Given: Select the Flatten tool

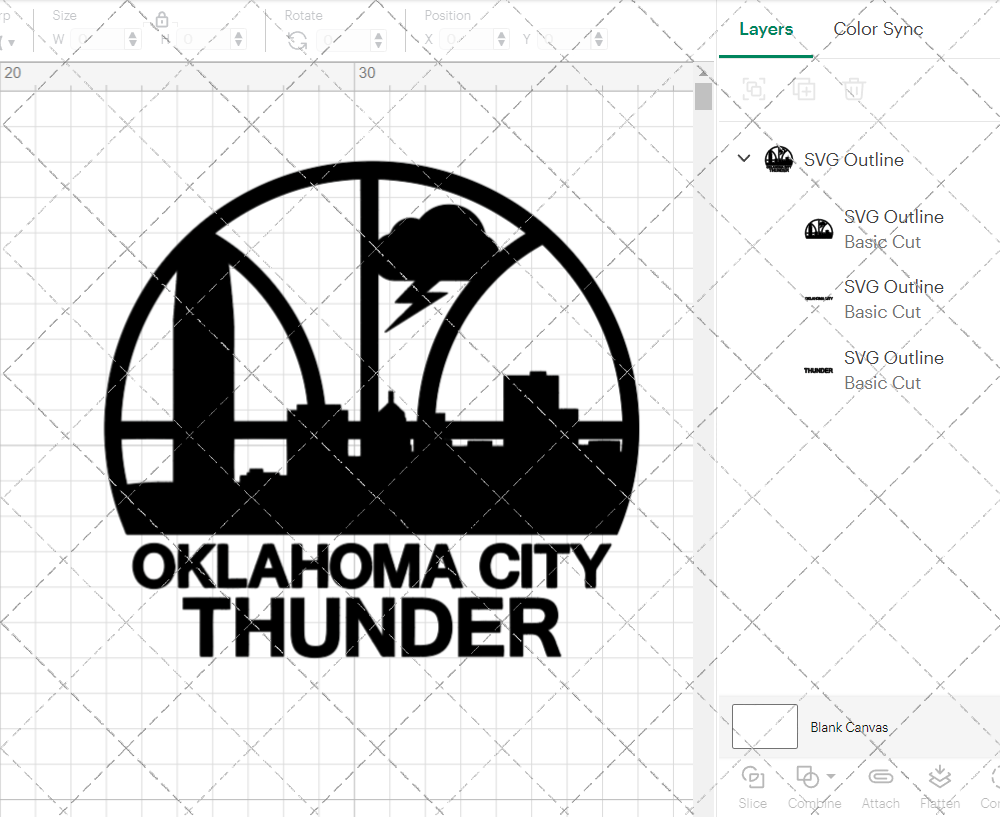Looking at the screenshot, I should 940,777.
